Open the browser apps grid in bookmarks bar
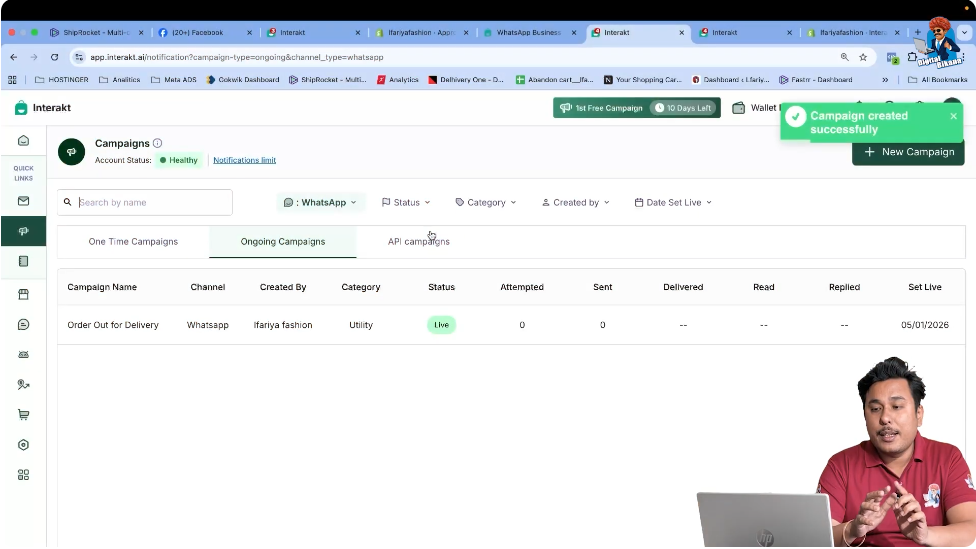 12,80
